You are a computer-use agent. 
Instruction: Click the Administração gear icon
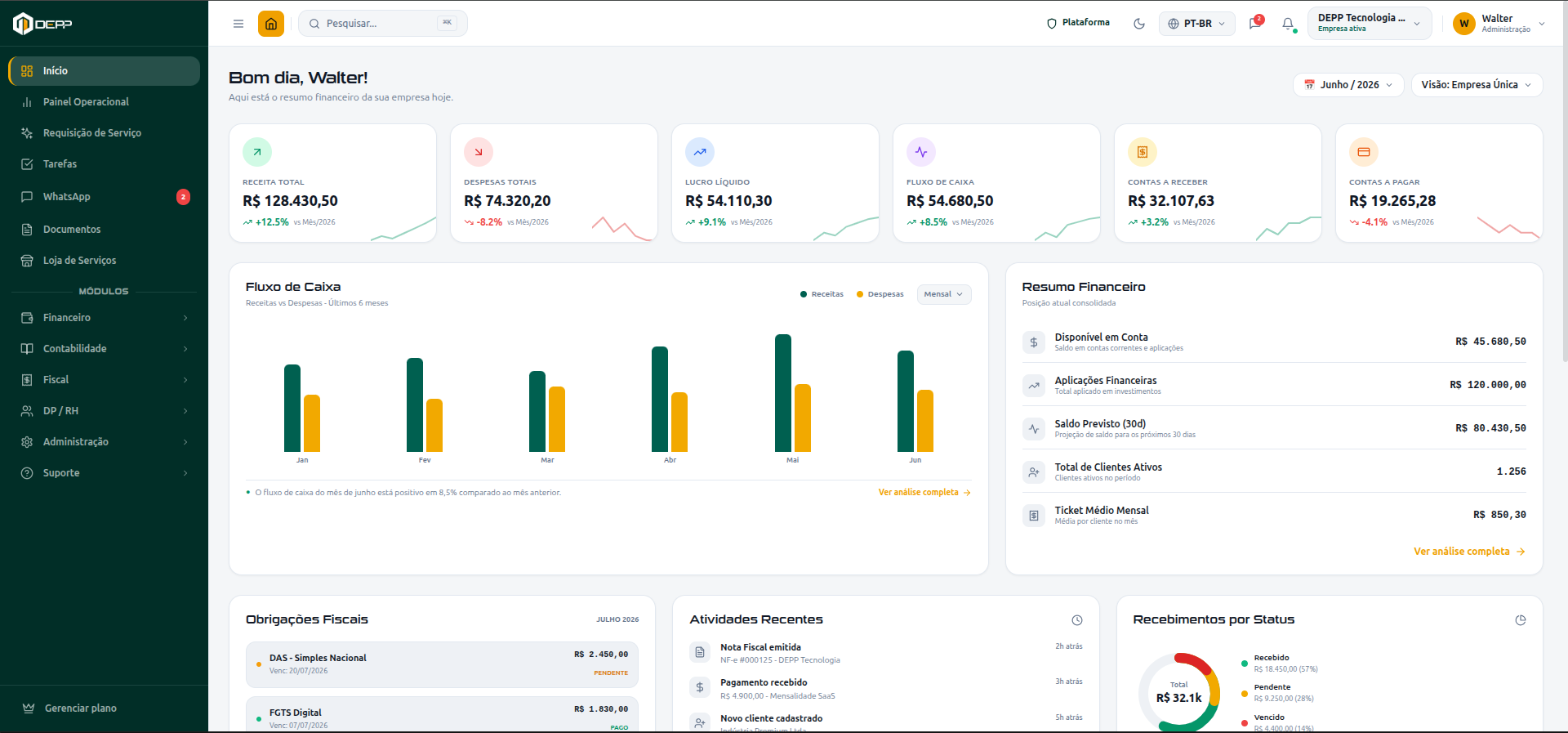pos(27,442)
